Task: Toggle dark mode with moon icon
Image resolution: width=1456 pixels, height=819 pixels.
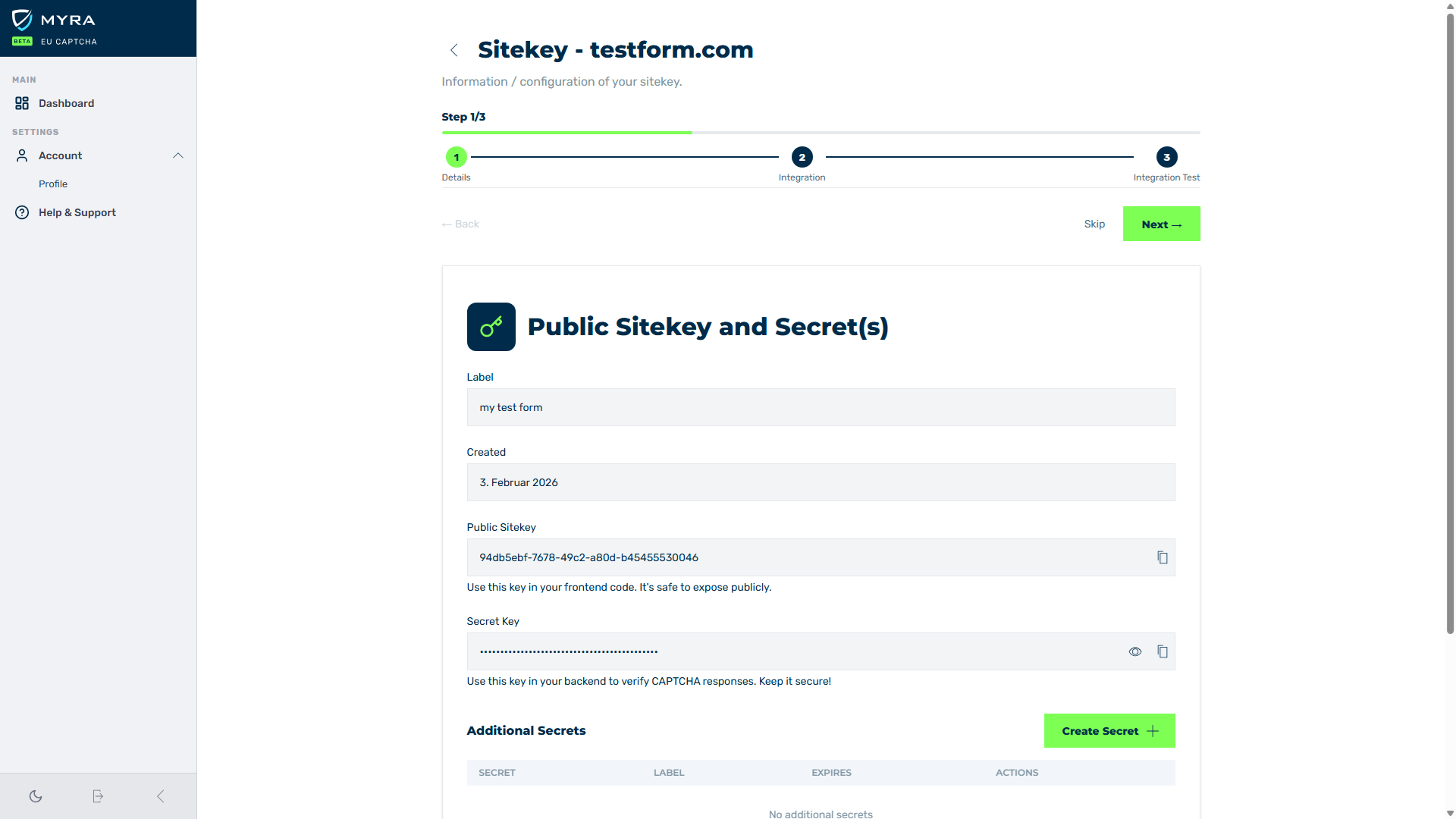Action: [36, 796]
